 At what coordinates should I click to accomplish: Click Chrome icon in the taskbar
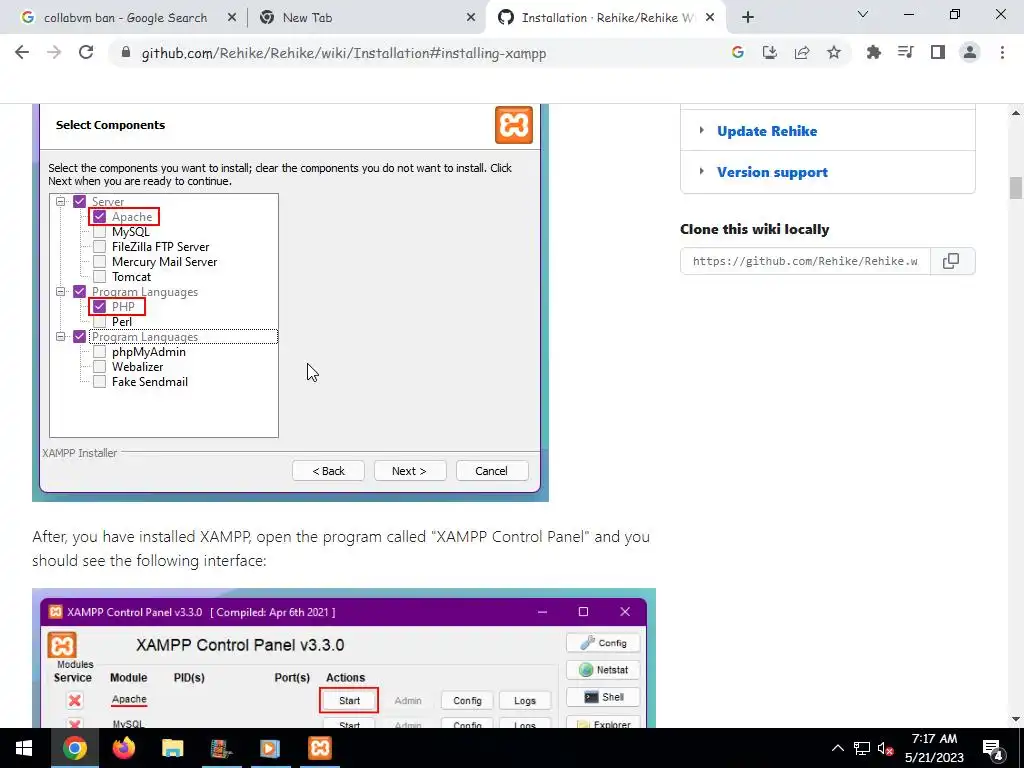(74, 748)
